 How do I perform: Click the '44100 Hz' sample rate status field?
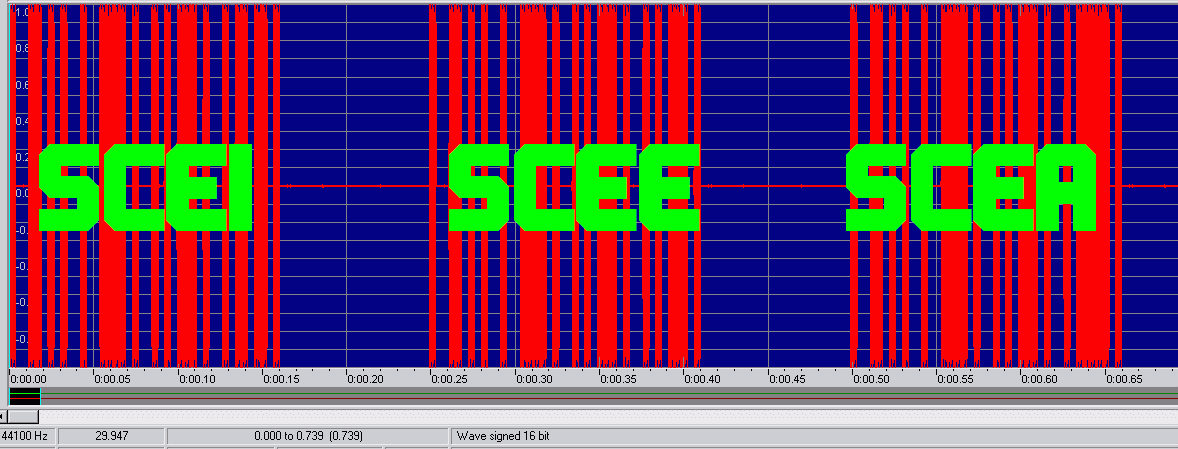(27, 435)
